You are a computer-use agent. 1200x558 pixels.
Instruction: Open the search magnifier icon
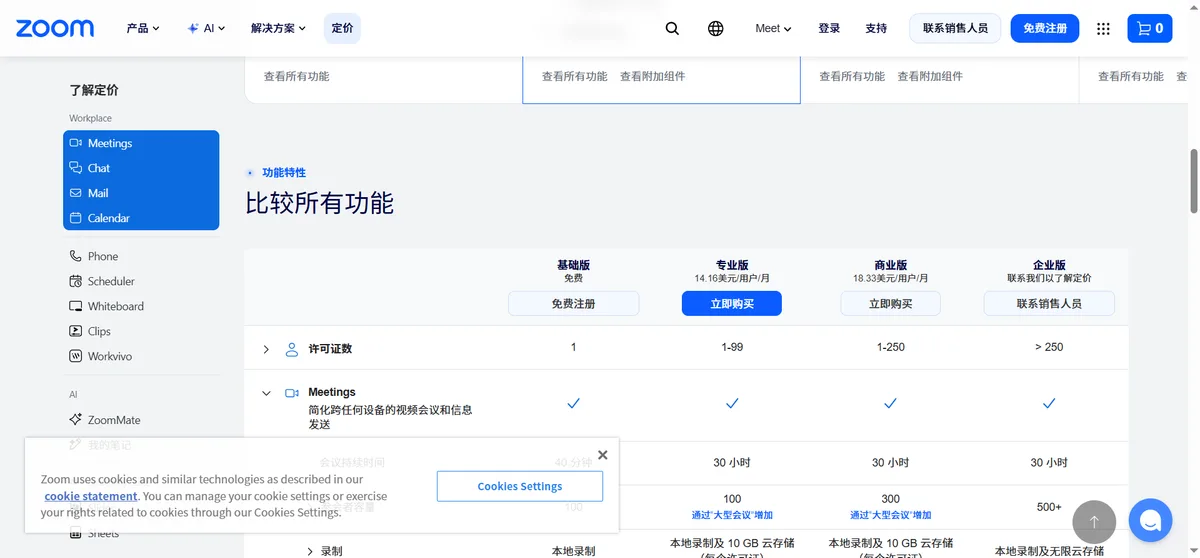click(x=672, y=28)
